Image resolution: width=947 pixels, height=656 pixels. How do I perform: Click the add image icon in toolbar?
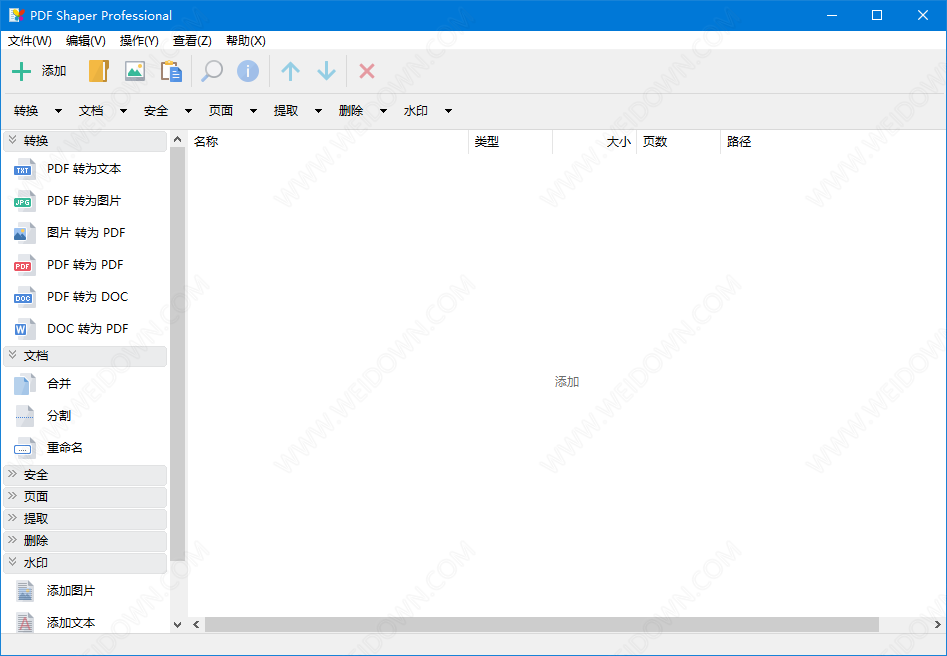click(135, 71)
